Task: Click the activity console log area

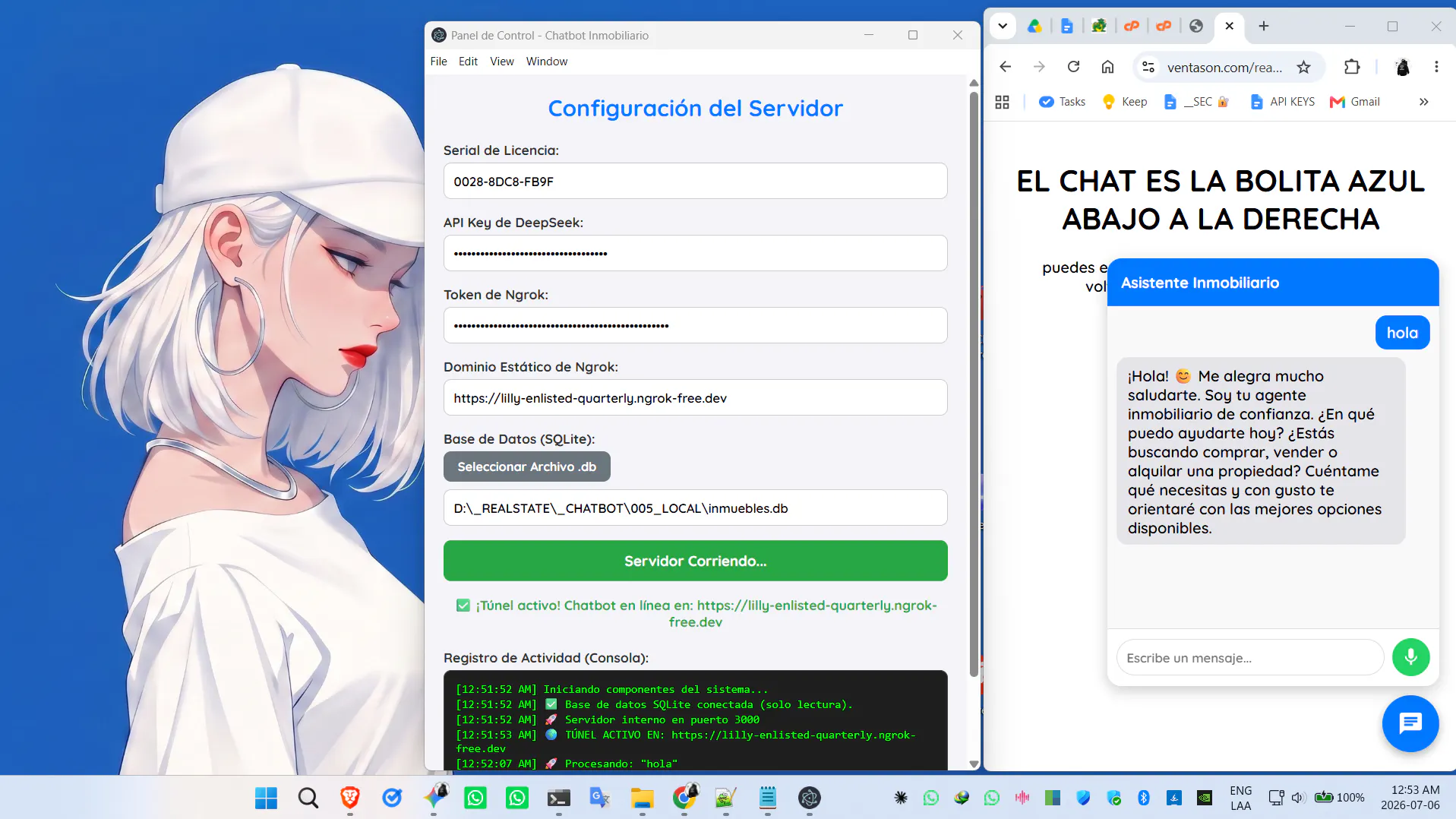Action: (x=695, y=722)
